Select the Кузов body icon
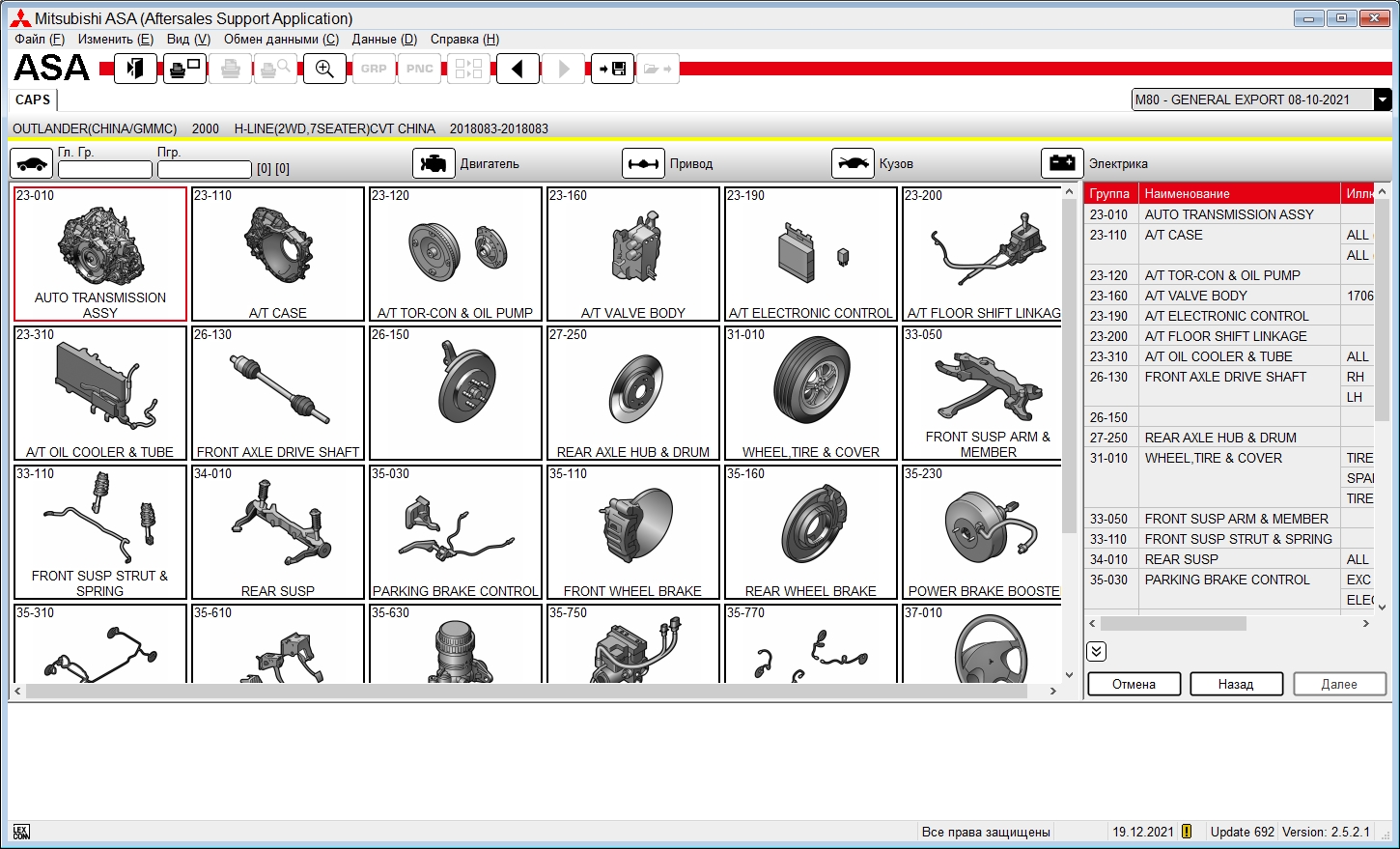The image size is (1400, 849). (853, 163)
